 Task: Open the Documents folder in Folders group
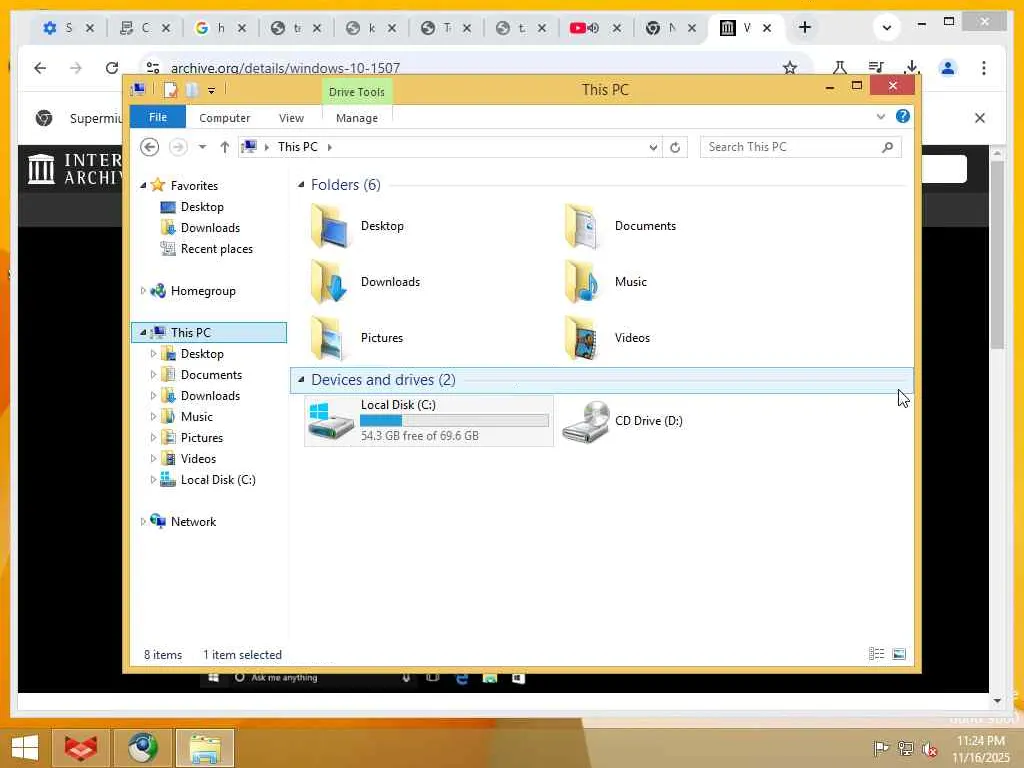coord(620,226)
